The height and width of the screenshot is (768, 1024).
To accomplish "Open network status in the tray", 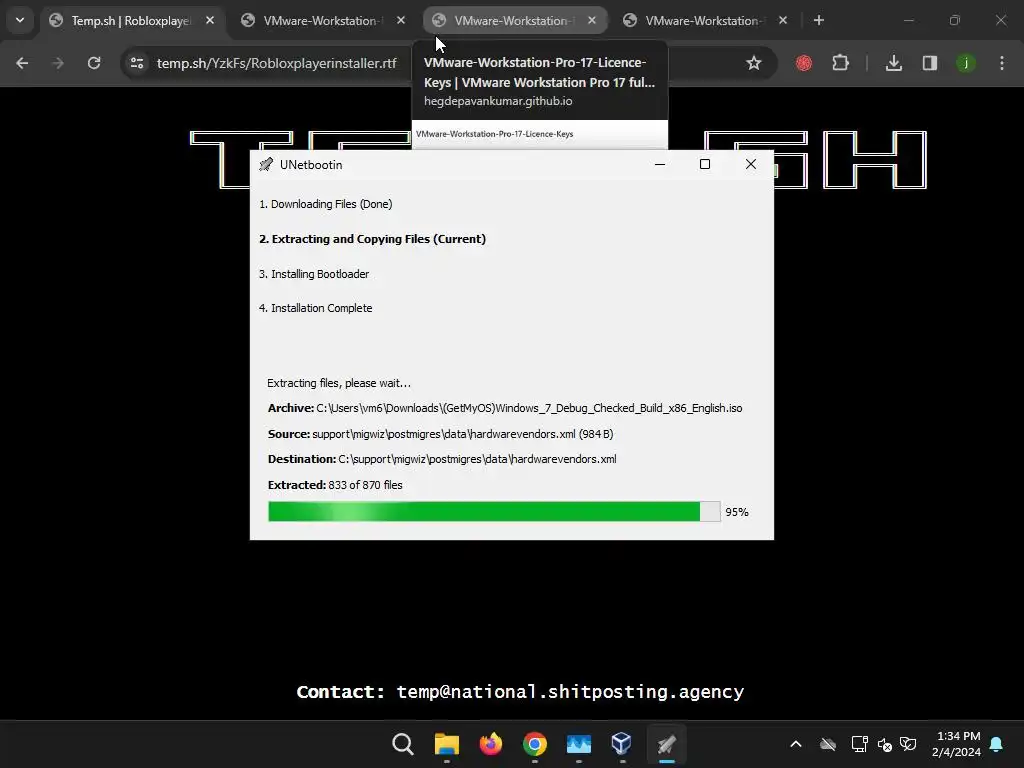I will click(859, 744).
